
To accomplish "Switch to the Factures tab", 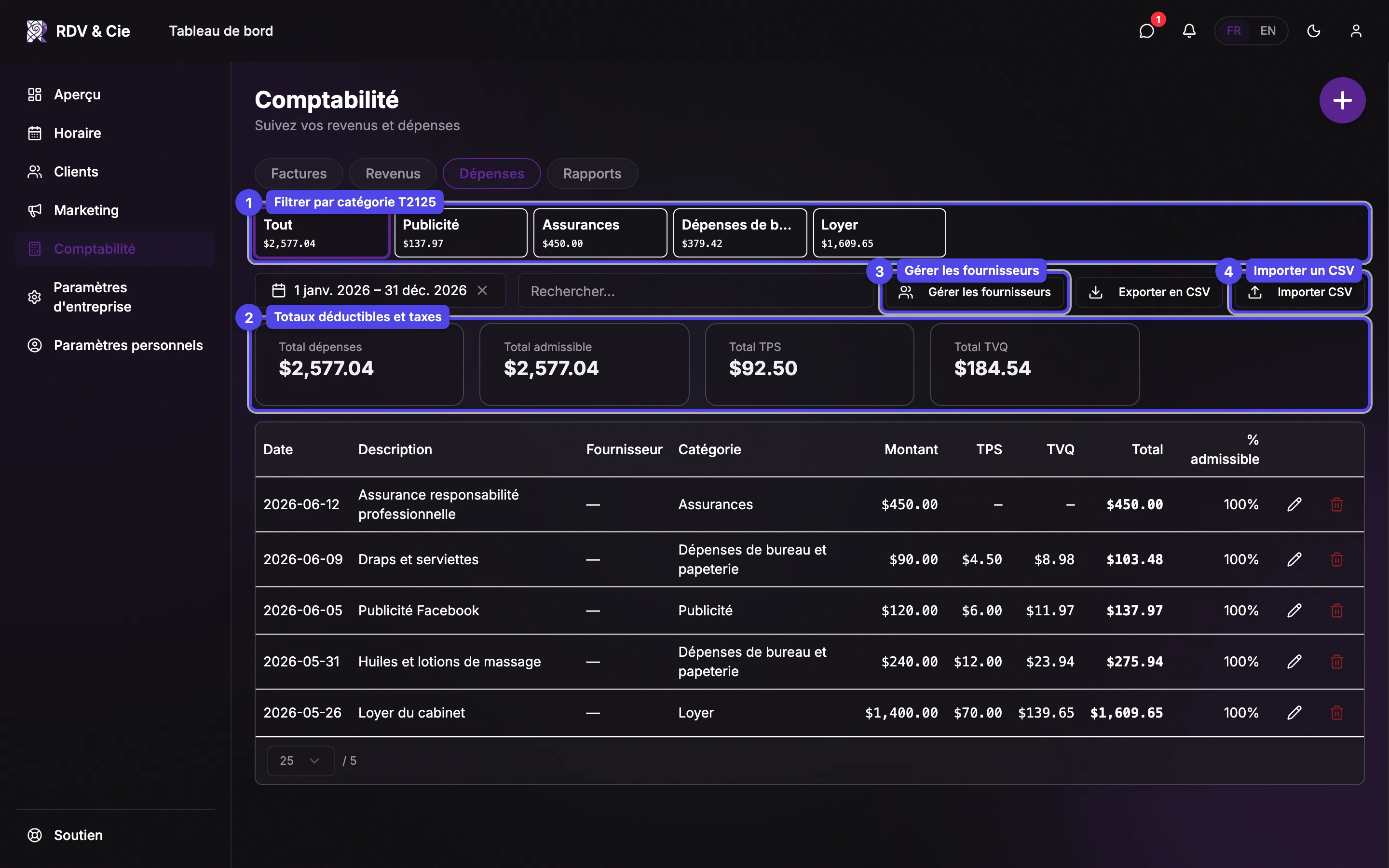I will pyautogui.click(x=299, y=174).
